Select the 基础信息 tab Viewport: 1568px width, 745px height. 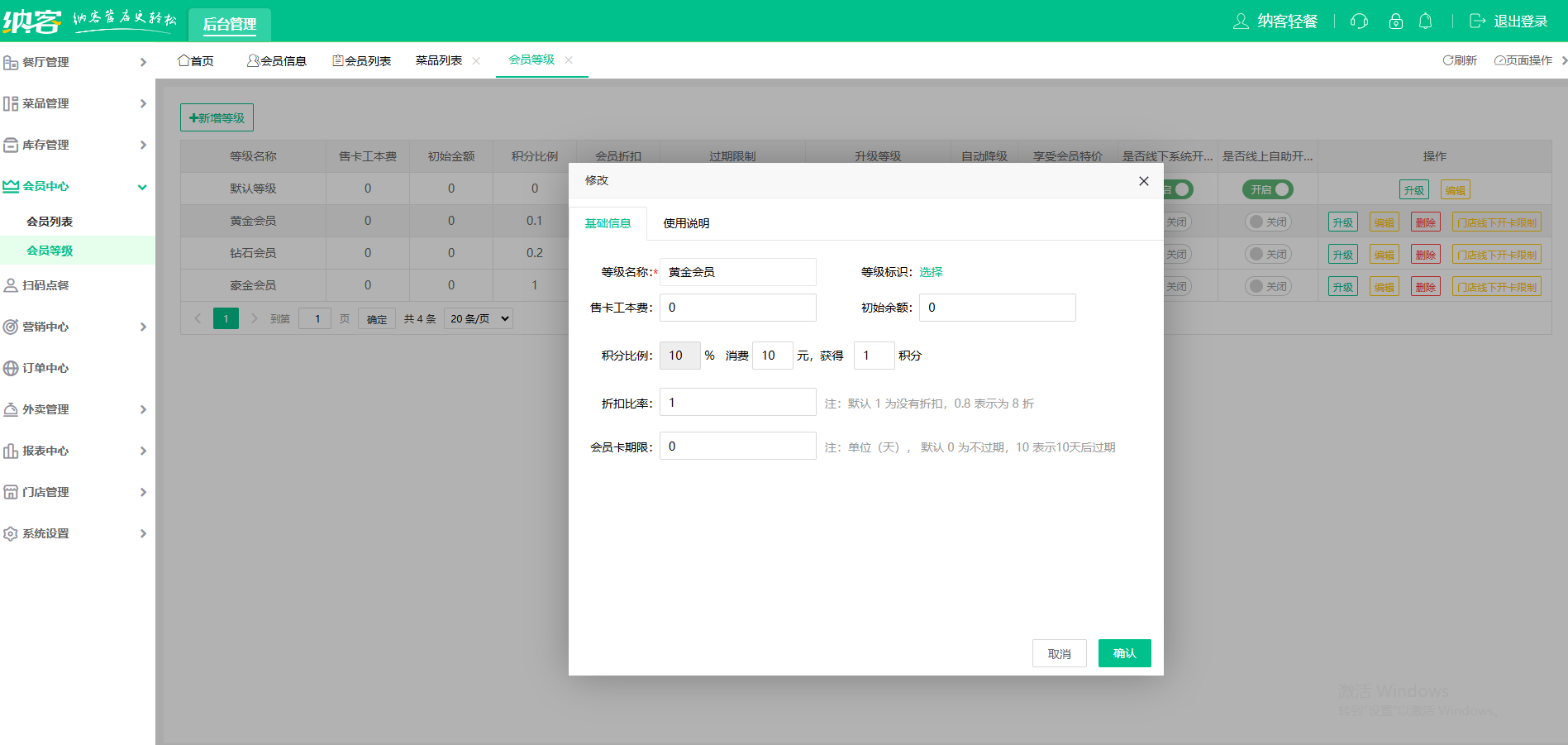(608, 223)
